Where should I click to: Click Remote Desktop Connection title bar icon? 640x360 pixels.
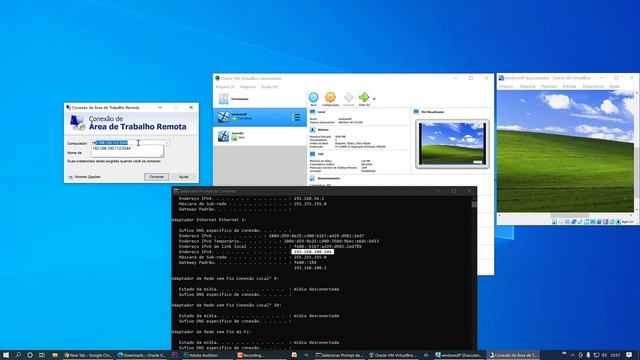click(69, 107)
